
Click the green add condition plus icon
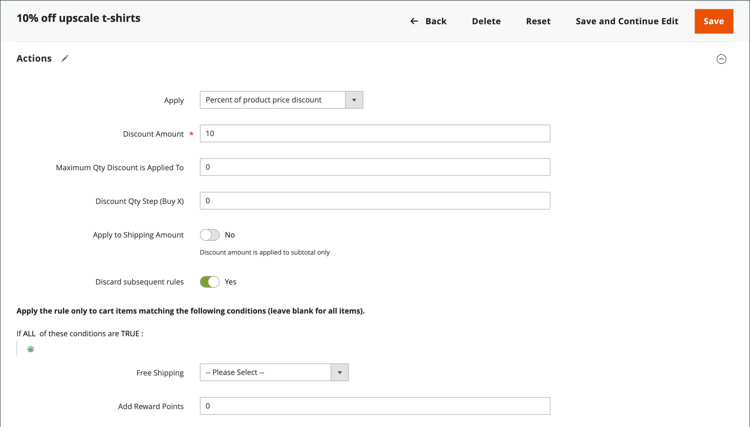31,349
